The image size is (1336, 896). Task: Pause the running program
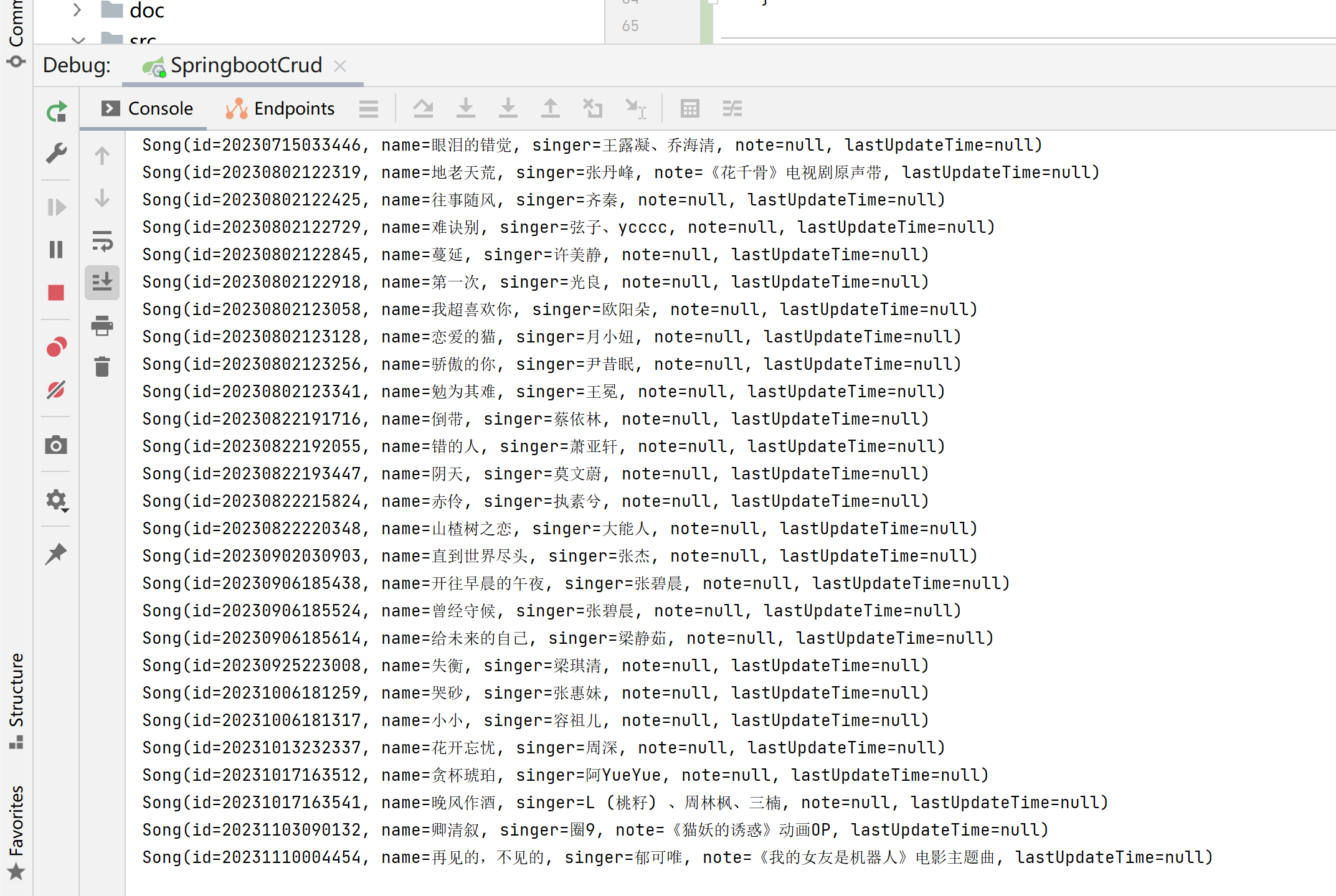point(56,250)
